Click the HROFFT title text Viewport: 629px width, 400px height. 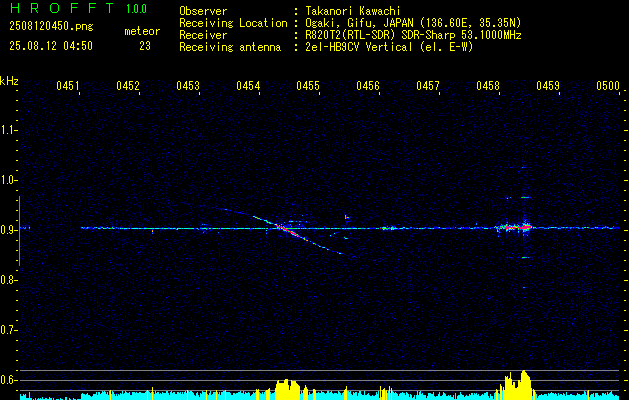tap(62, 8)
